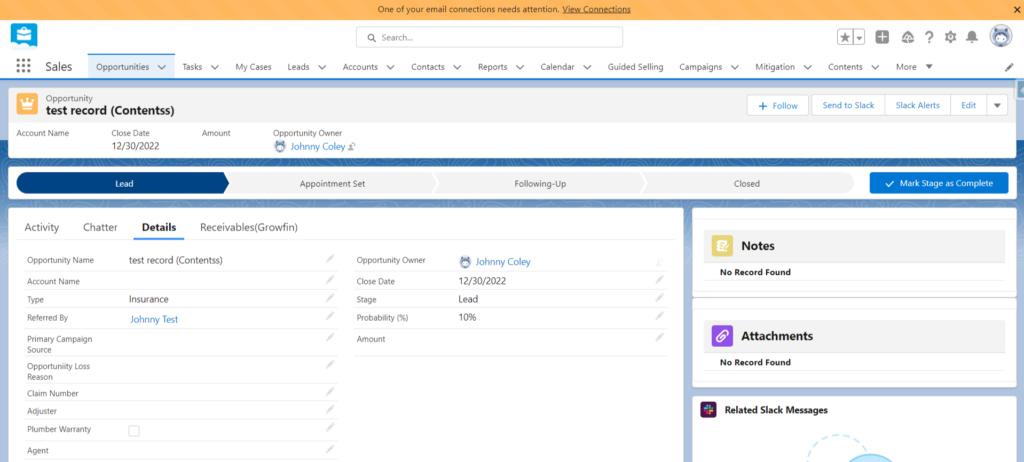The height and width of the screenshot is (462, 1024).
Task: Expand actions dropdown next to Edit
Action: (x=997, y=105)
